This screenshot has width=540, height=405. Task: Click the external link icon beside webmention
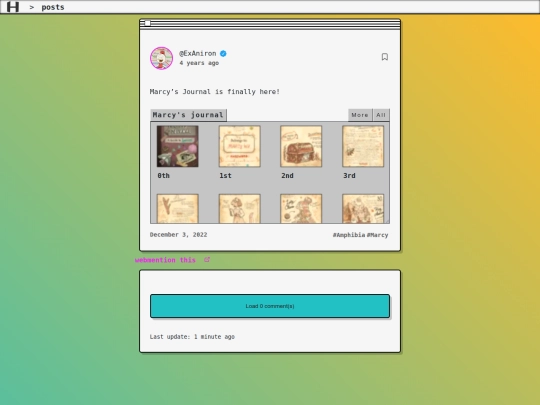pyautogui.click(x=207, y=260)
